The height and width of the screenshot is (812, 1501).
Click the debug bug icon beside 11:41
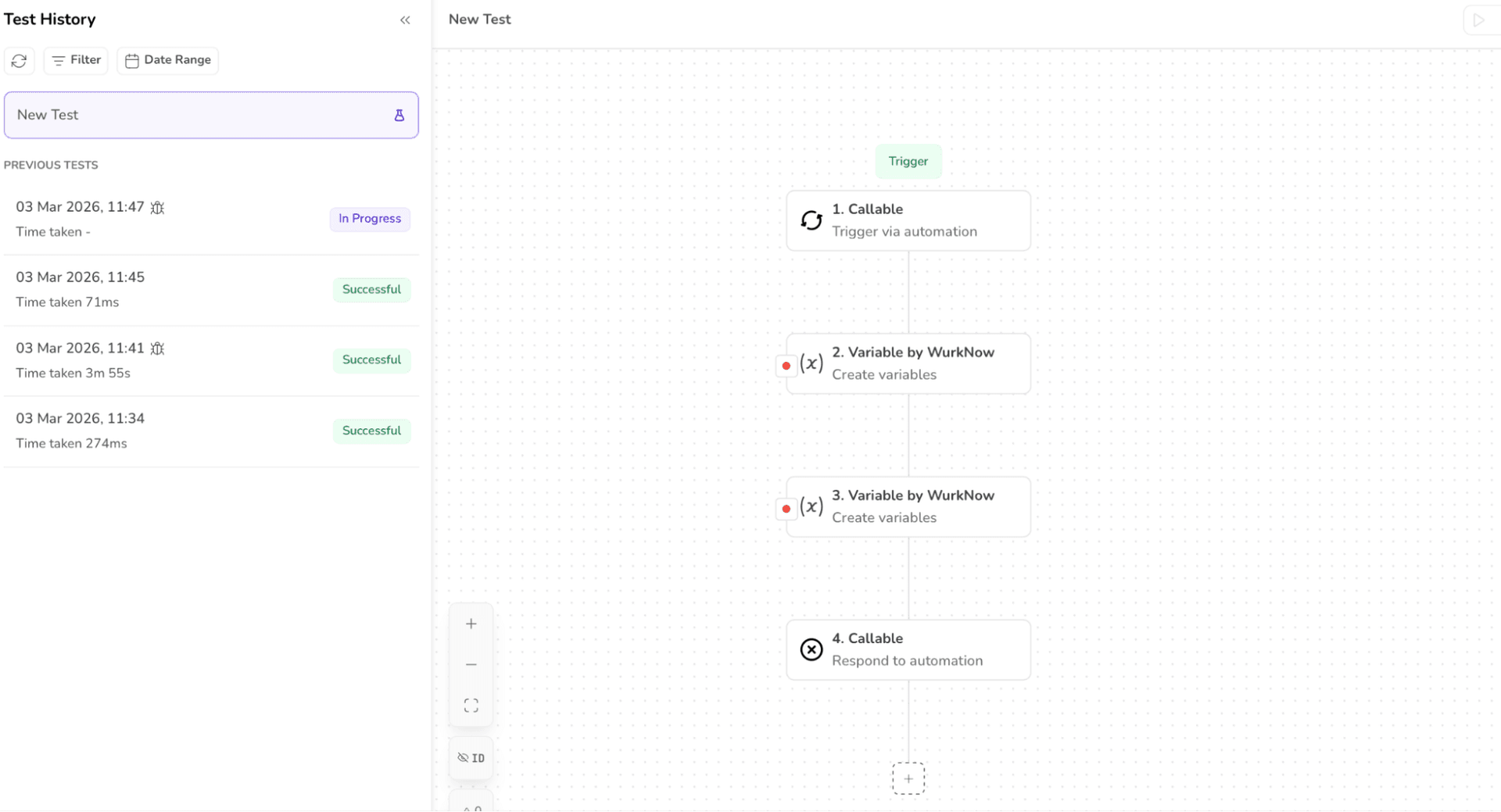157,349
